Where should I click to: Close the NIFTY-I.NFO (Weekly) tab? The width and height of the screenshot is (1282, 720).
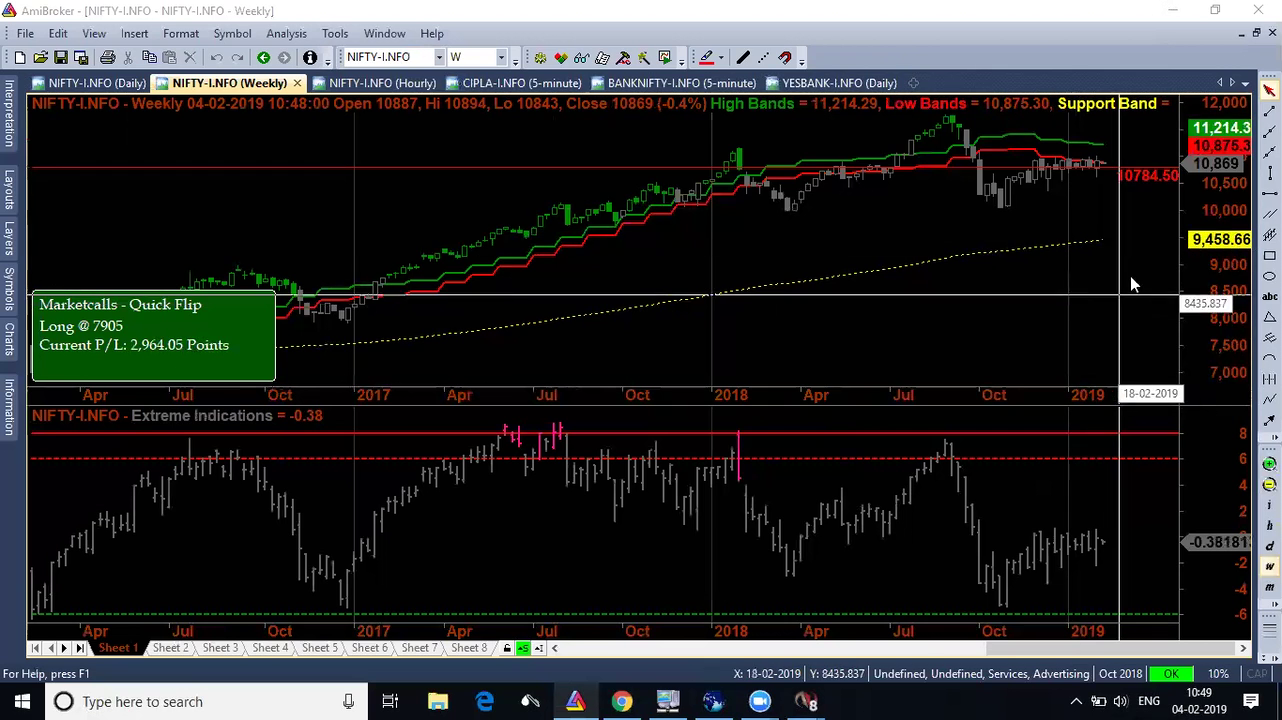[297, 83]
